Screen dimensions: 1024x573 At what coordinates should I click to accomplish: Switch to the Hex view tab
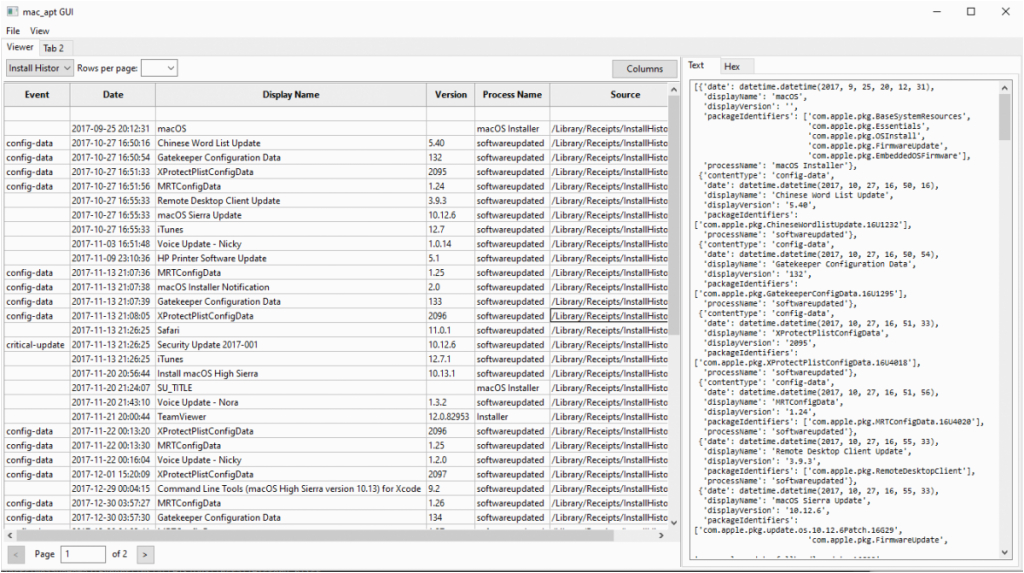tap(732, 66)
